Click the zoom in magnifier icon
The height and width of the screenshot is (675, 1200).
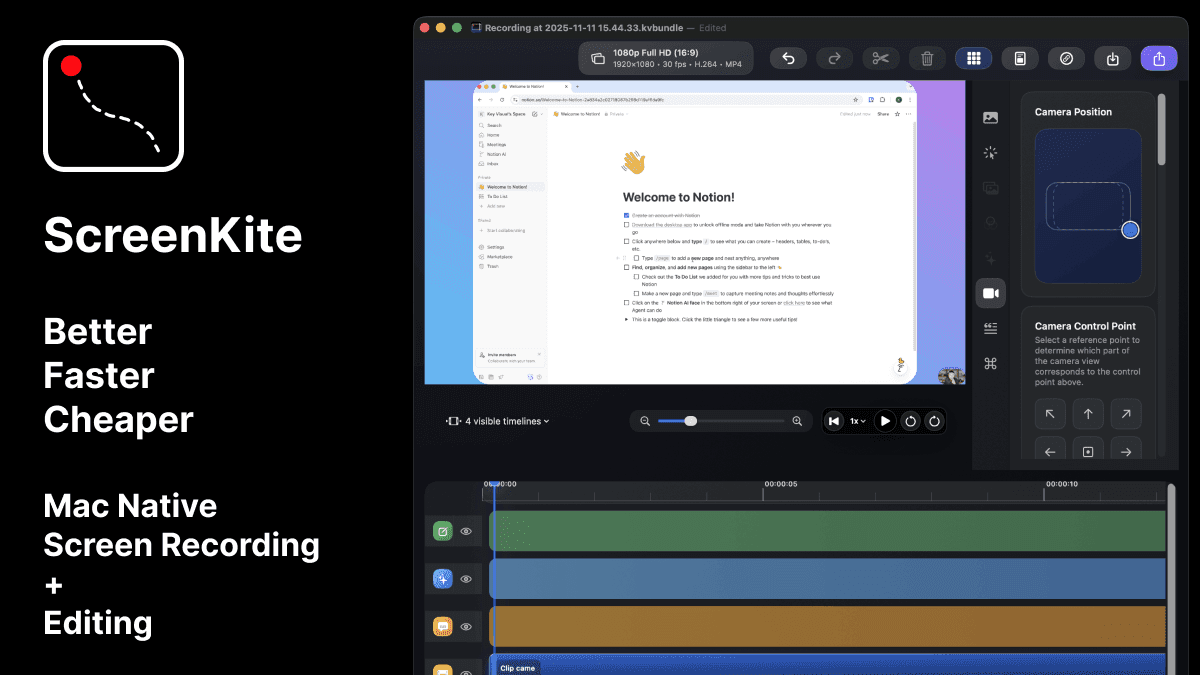pos(797,421)
